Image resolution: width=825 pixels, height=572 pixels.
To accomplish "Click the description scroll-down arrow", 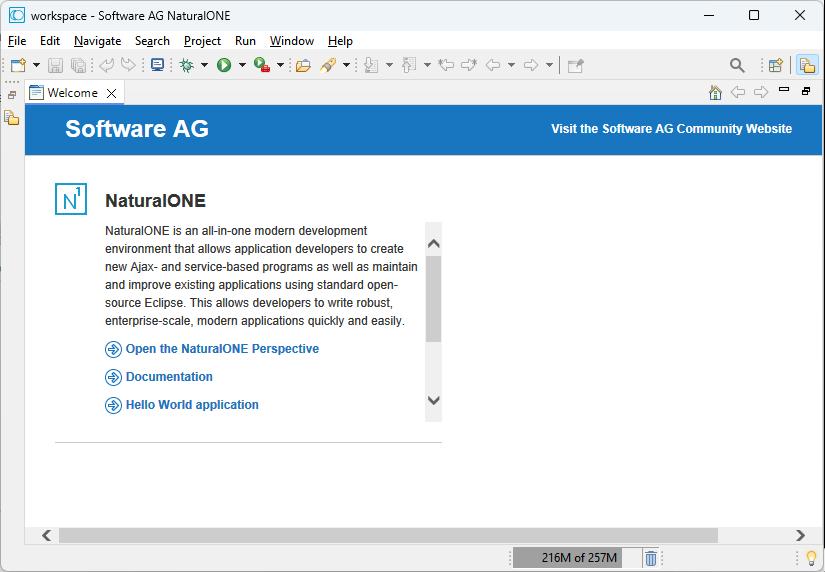I will coord(433,400).
